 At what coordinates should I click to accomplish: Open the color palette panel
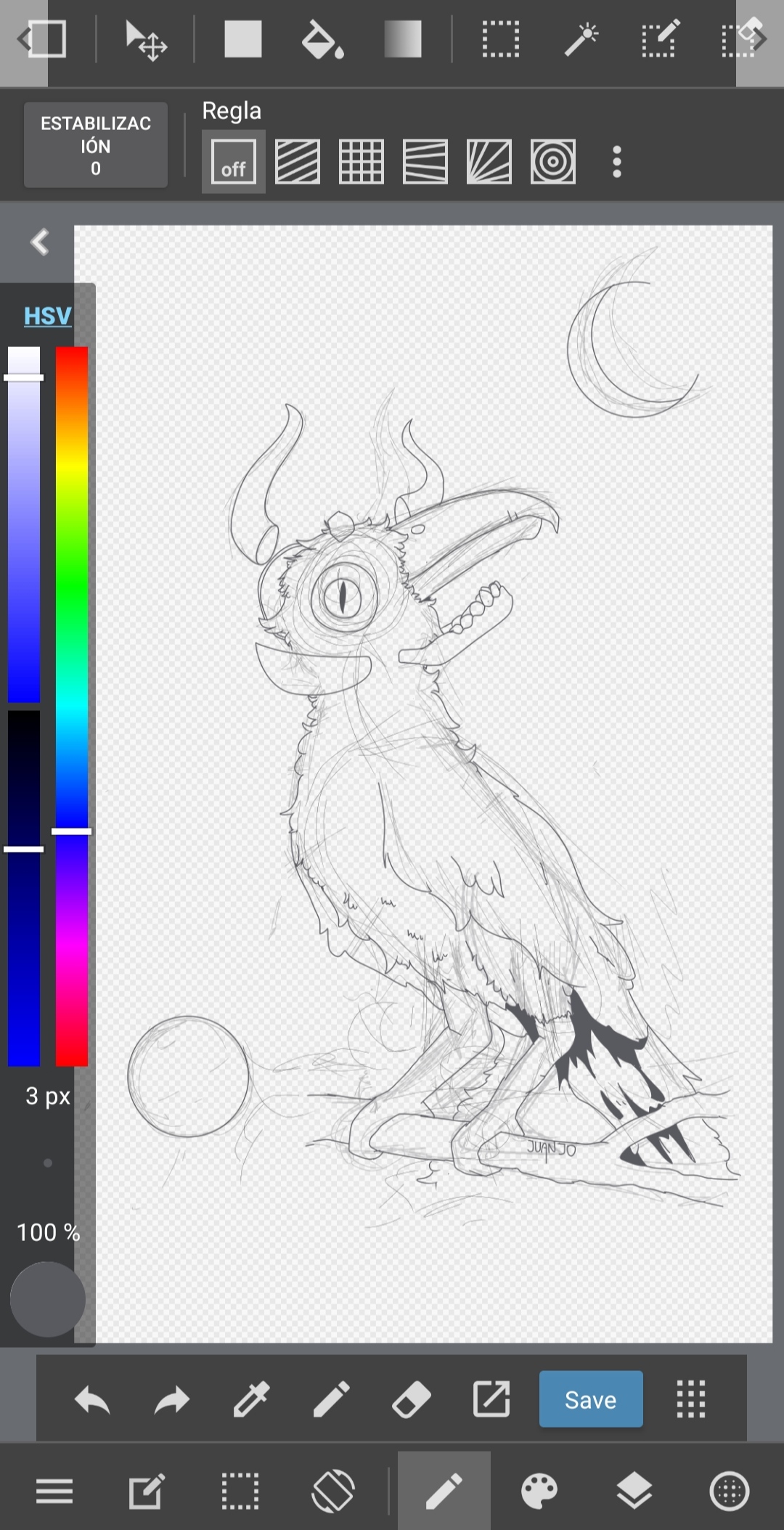539,1492
